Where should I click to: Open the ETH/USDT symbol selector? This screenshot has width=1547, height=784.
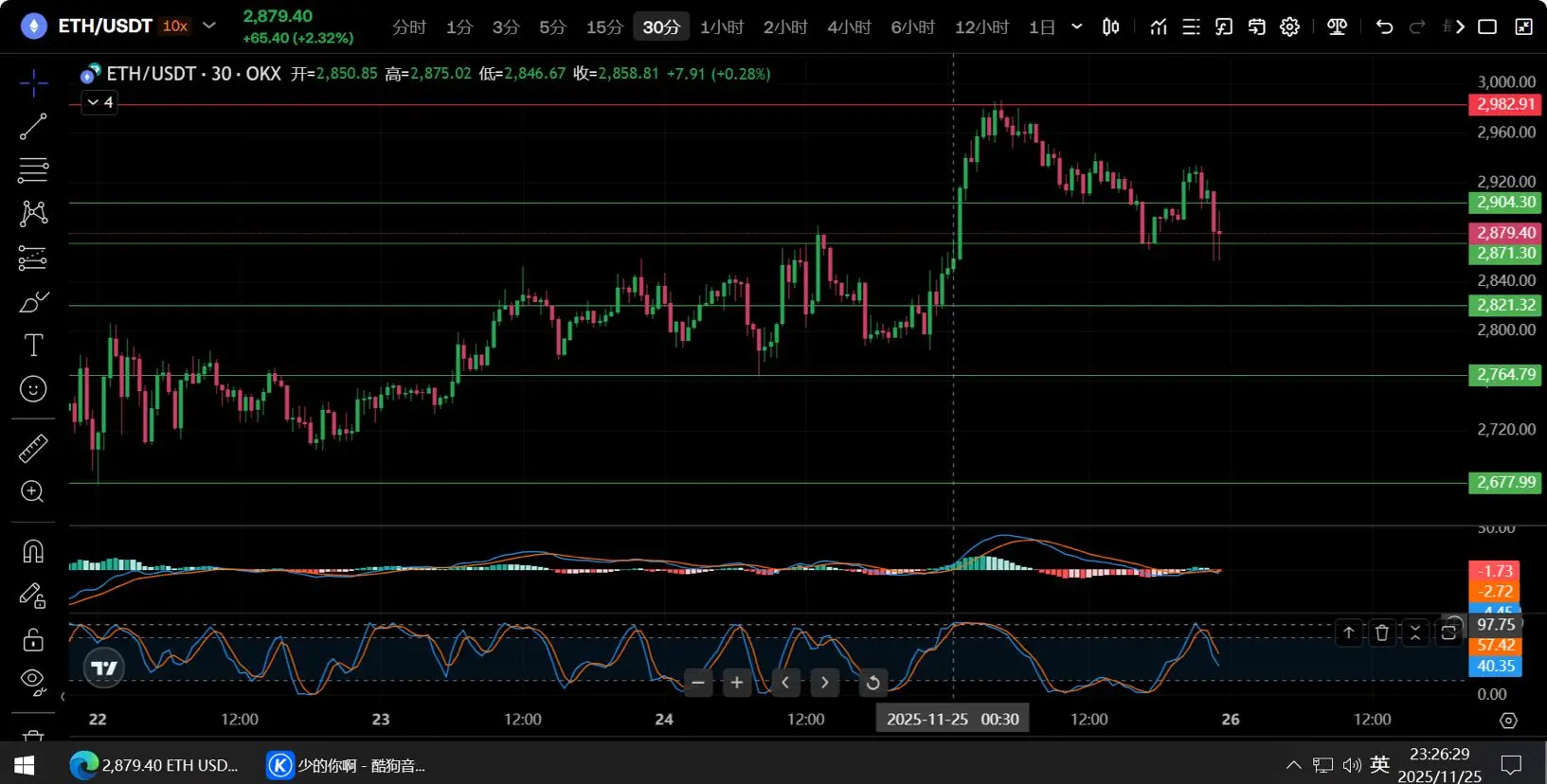tap(105, 27)
